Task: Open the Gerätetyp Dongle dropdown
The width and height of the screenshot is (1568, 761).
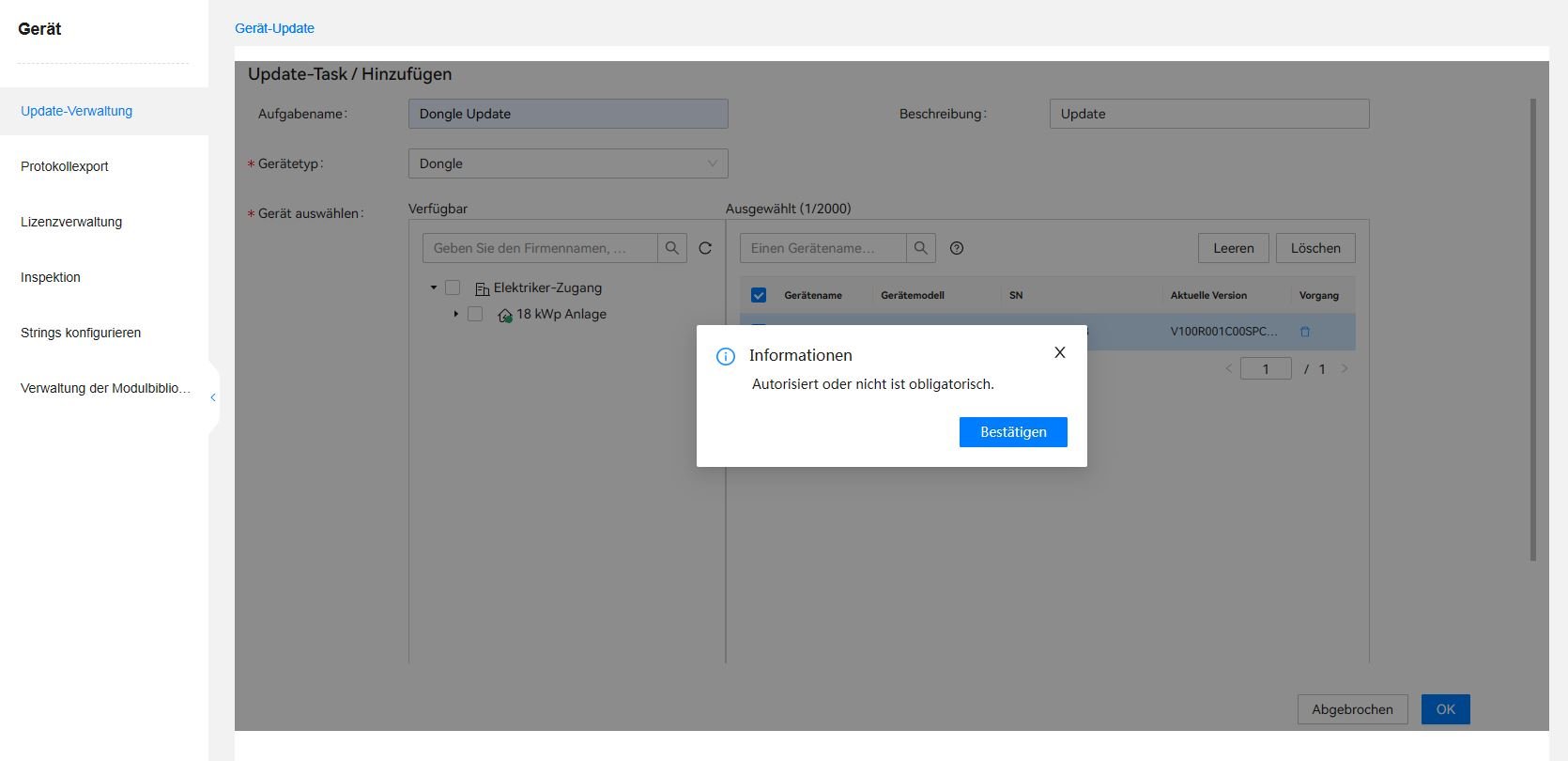Action: point(567,163)
